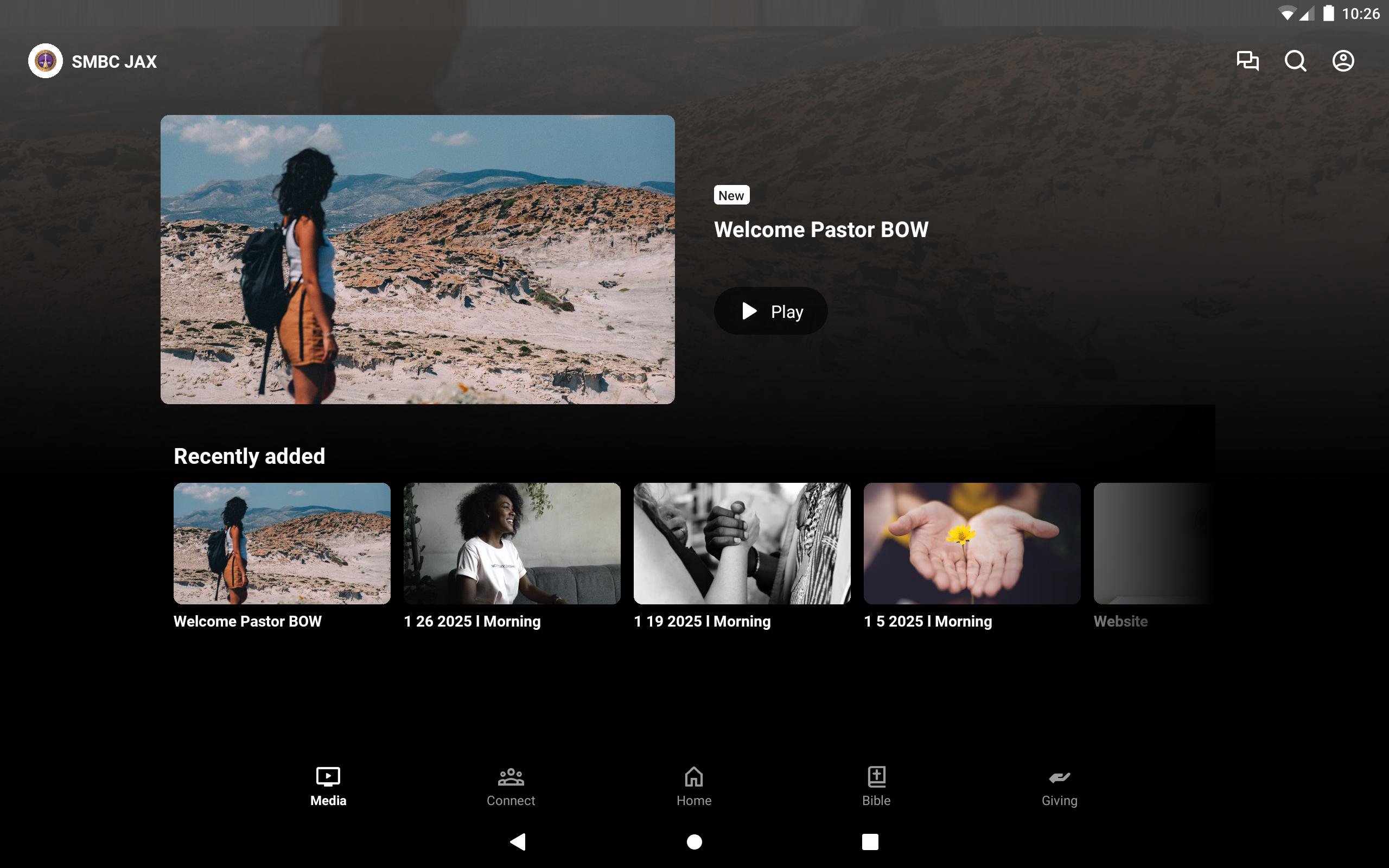Play the Welcome Pastor BOW video

point(770,311)
